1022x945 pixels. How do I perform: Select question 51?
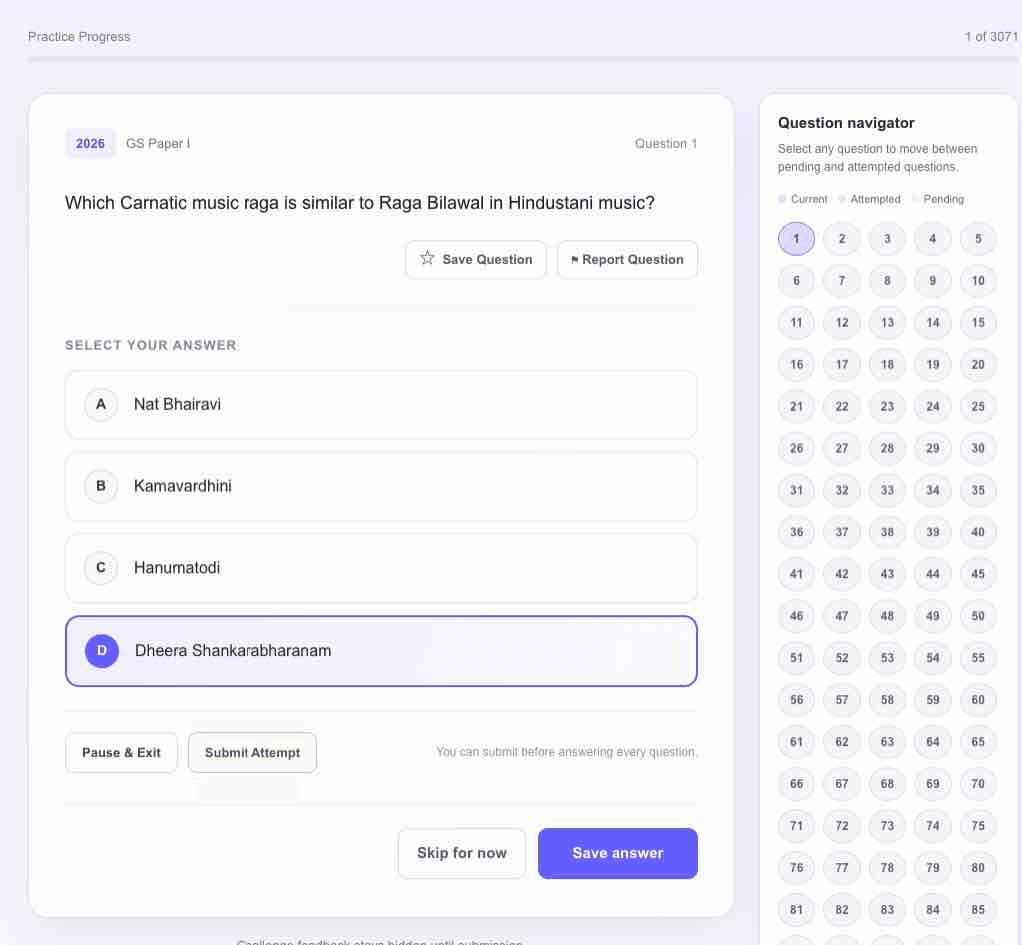[796, 658]
